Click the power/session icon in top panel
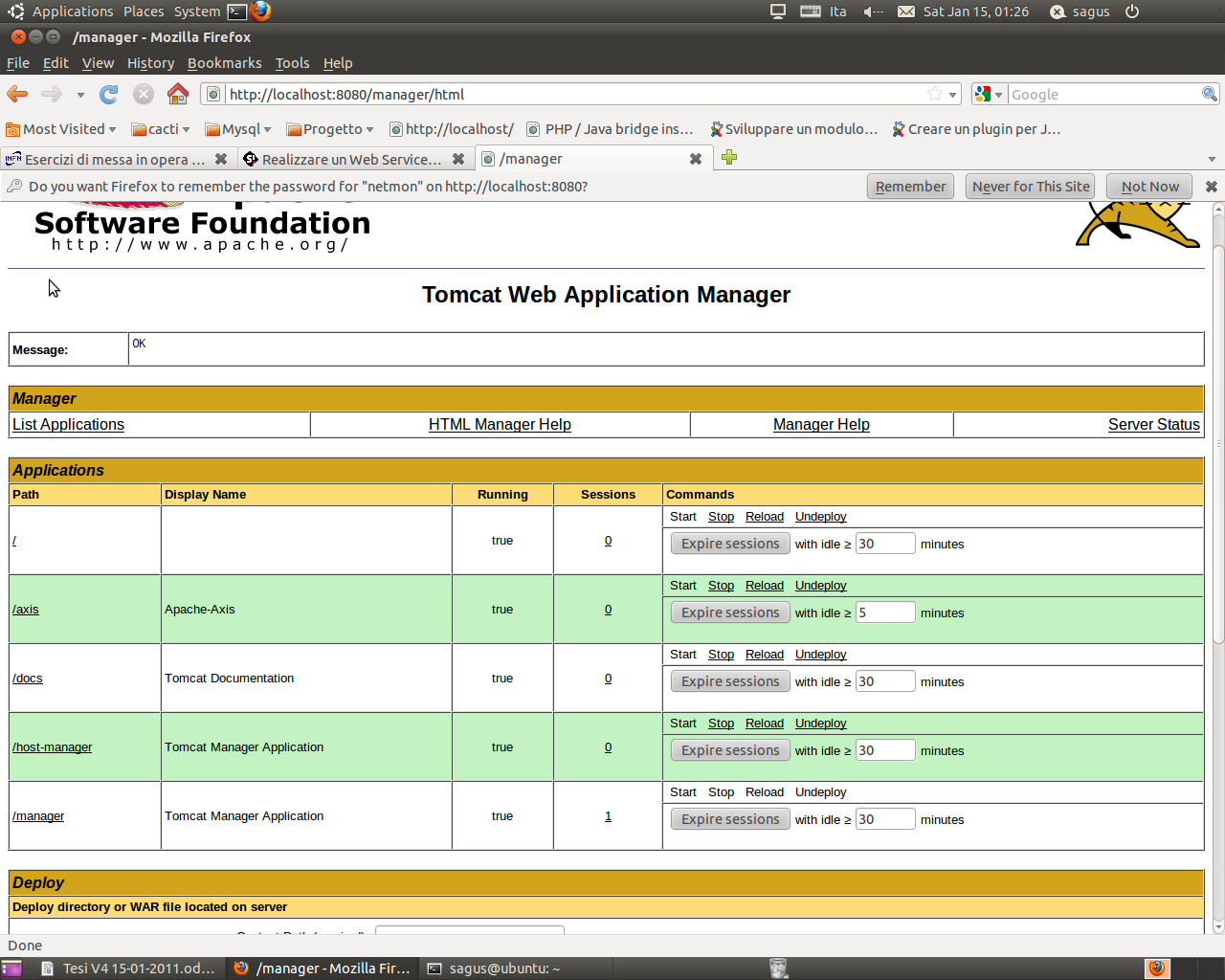Image resolution: width=1225 pixels, height=980 pixels. tap(1132, 11)
